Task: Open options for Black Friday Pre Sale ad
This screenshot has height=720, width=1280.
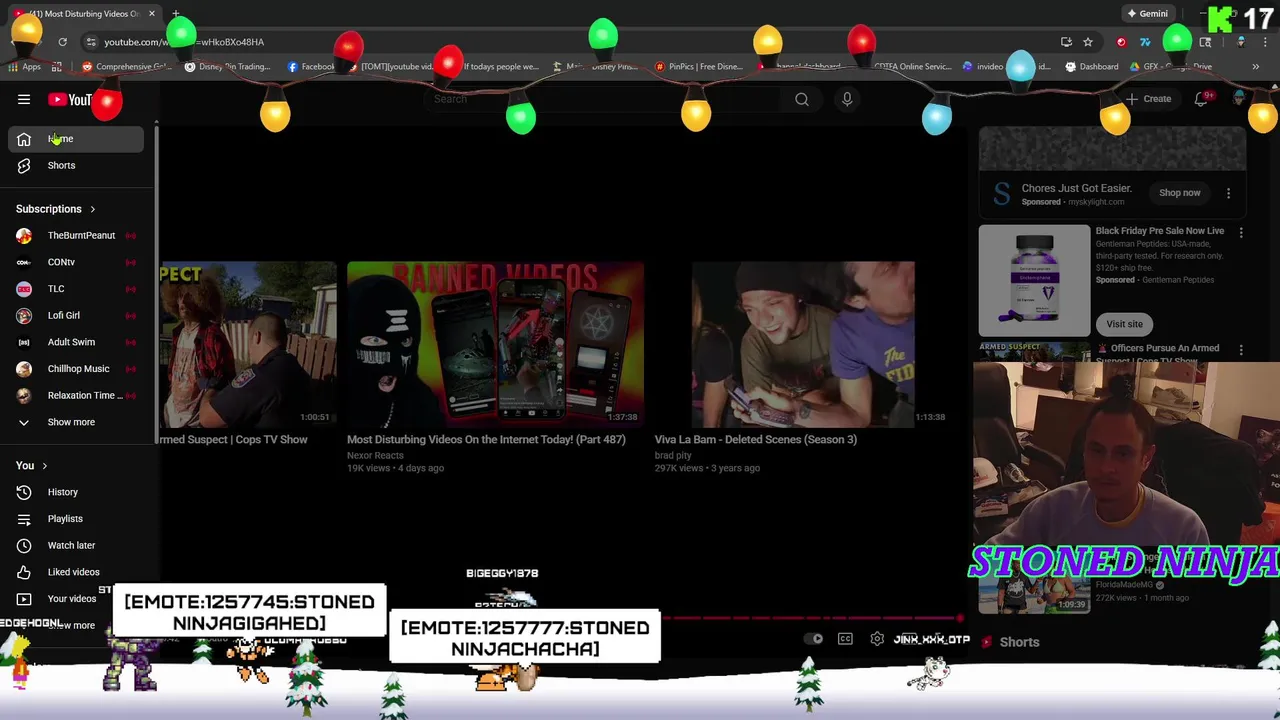Action: click(x=1241, y=232)
